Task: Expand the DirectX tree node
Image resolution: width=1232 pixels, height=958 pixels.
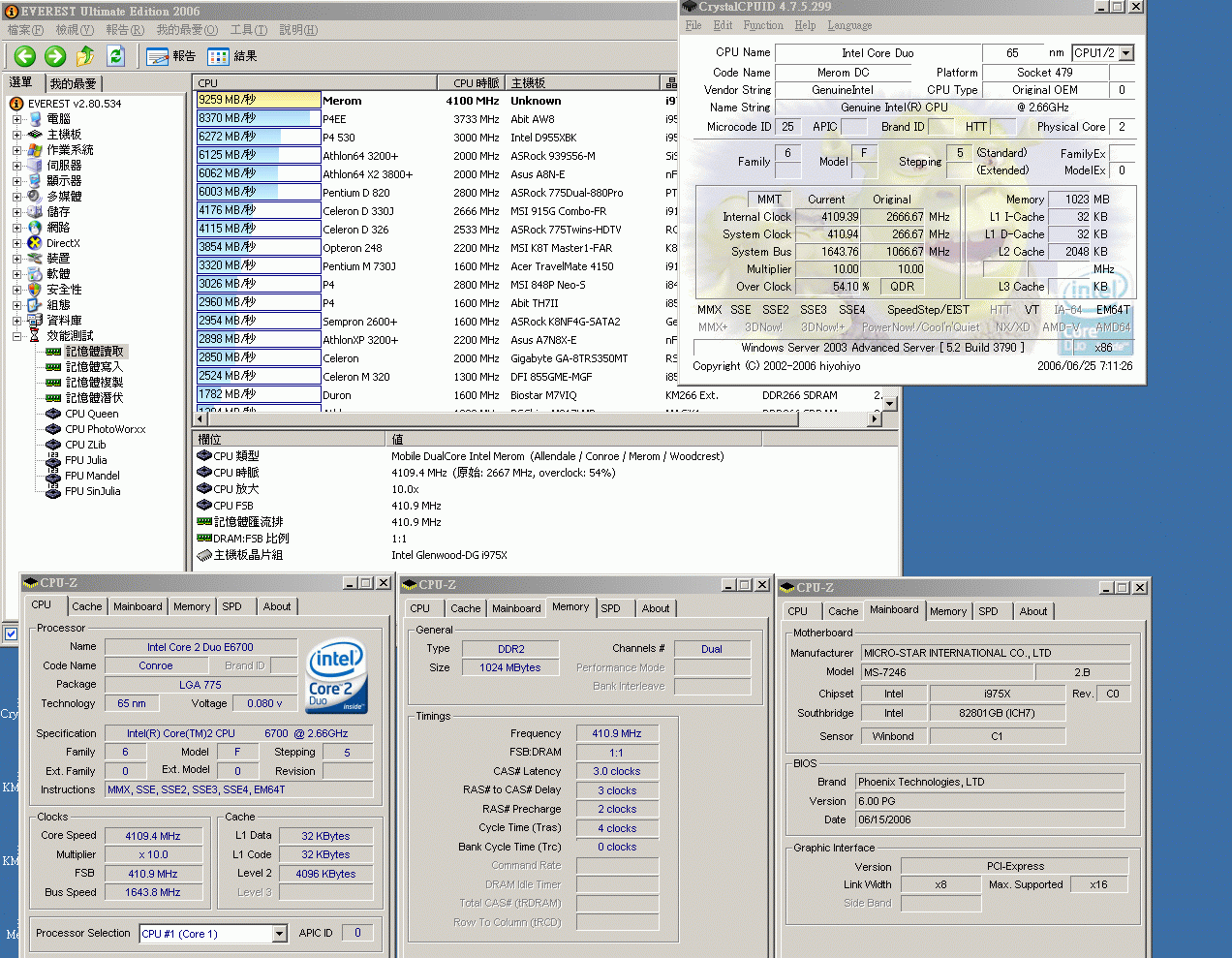Action: [x=16, y=243]
